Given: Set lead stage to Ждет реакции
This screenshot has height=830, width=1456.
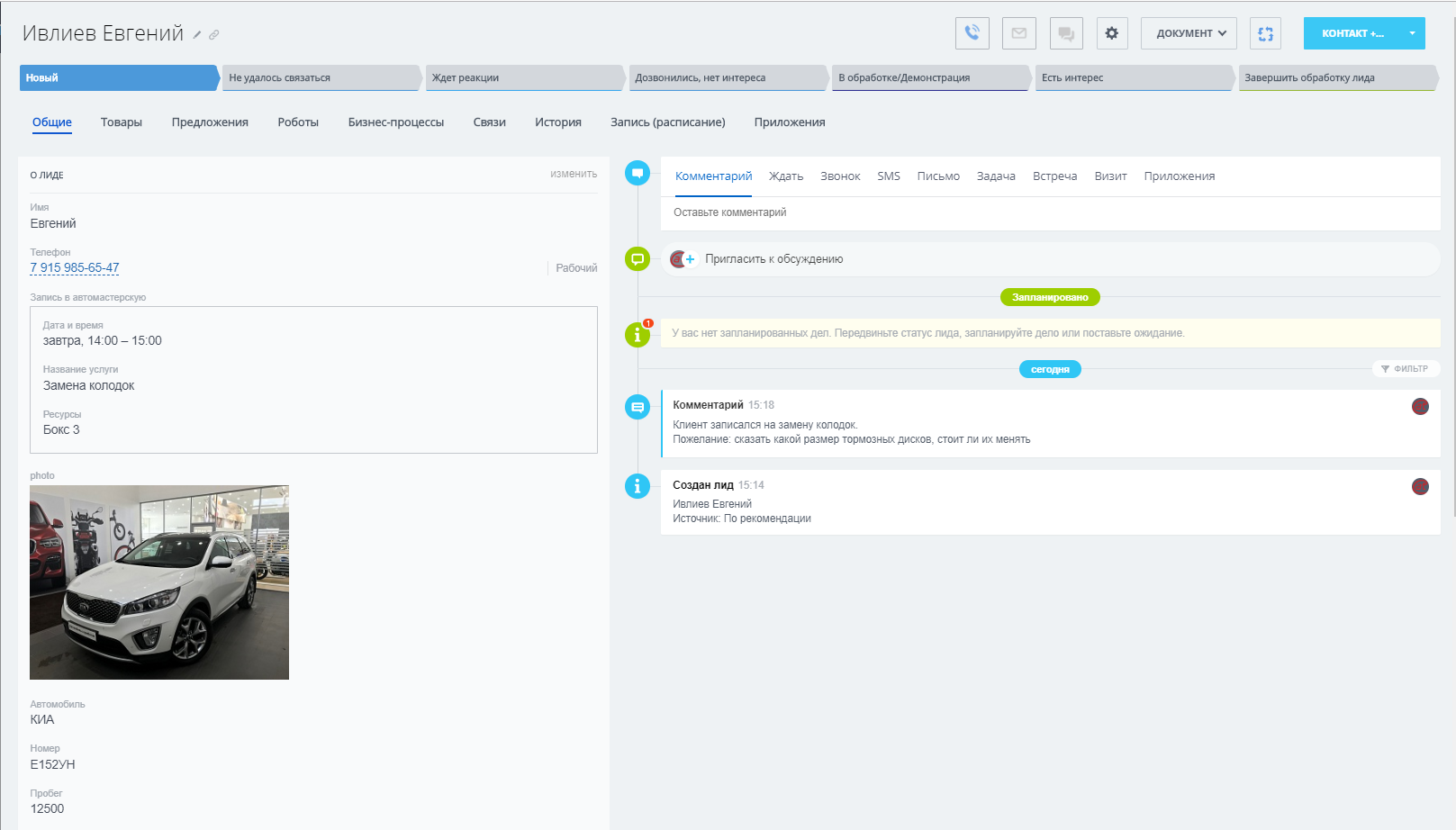Looking at the screenshot, I should click(x=522, y=78).
